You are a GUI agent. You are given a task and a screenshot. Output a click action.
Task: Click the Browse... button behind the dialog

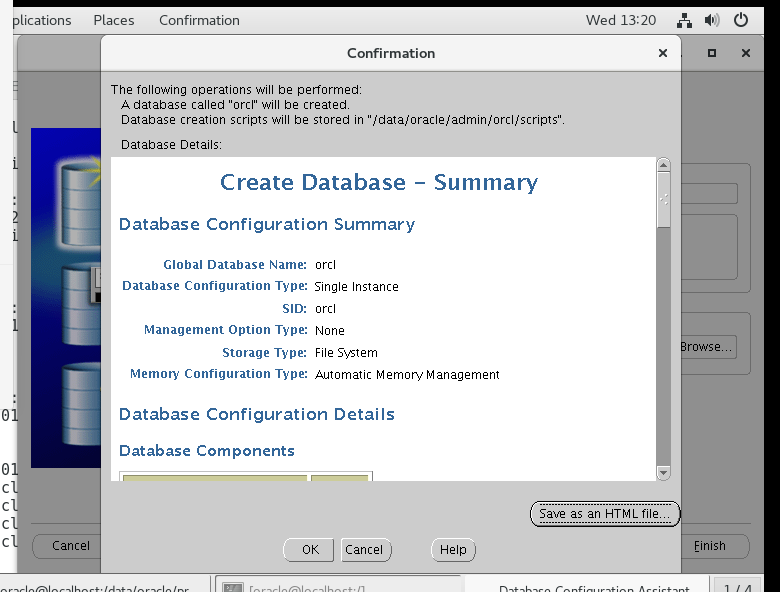pos(706,347)
